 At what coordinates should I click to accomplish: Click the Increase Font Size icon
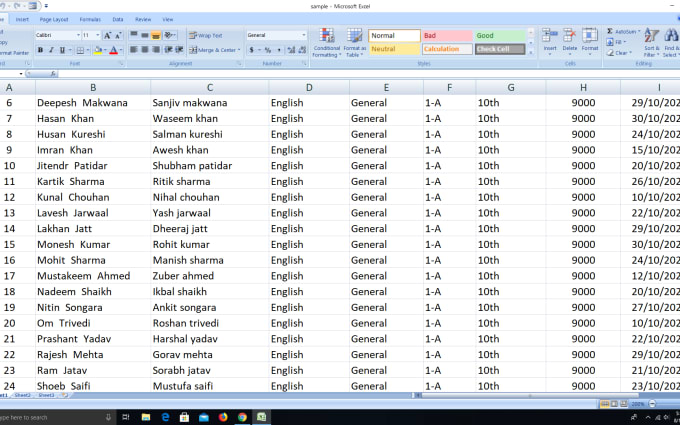point(107,36)
